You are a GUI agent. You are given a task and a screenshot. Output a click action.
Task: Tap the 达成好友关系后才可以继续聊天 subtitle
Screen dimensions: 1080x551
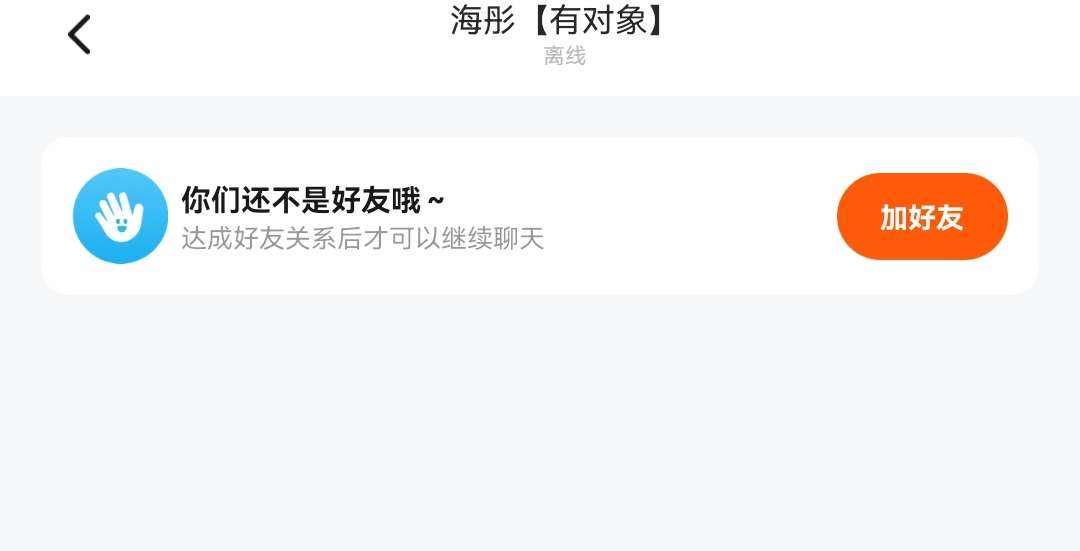[x=363, y=239]
